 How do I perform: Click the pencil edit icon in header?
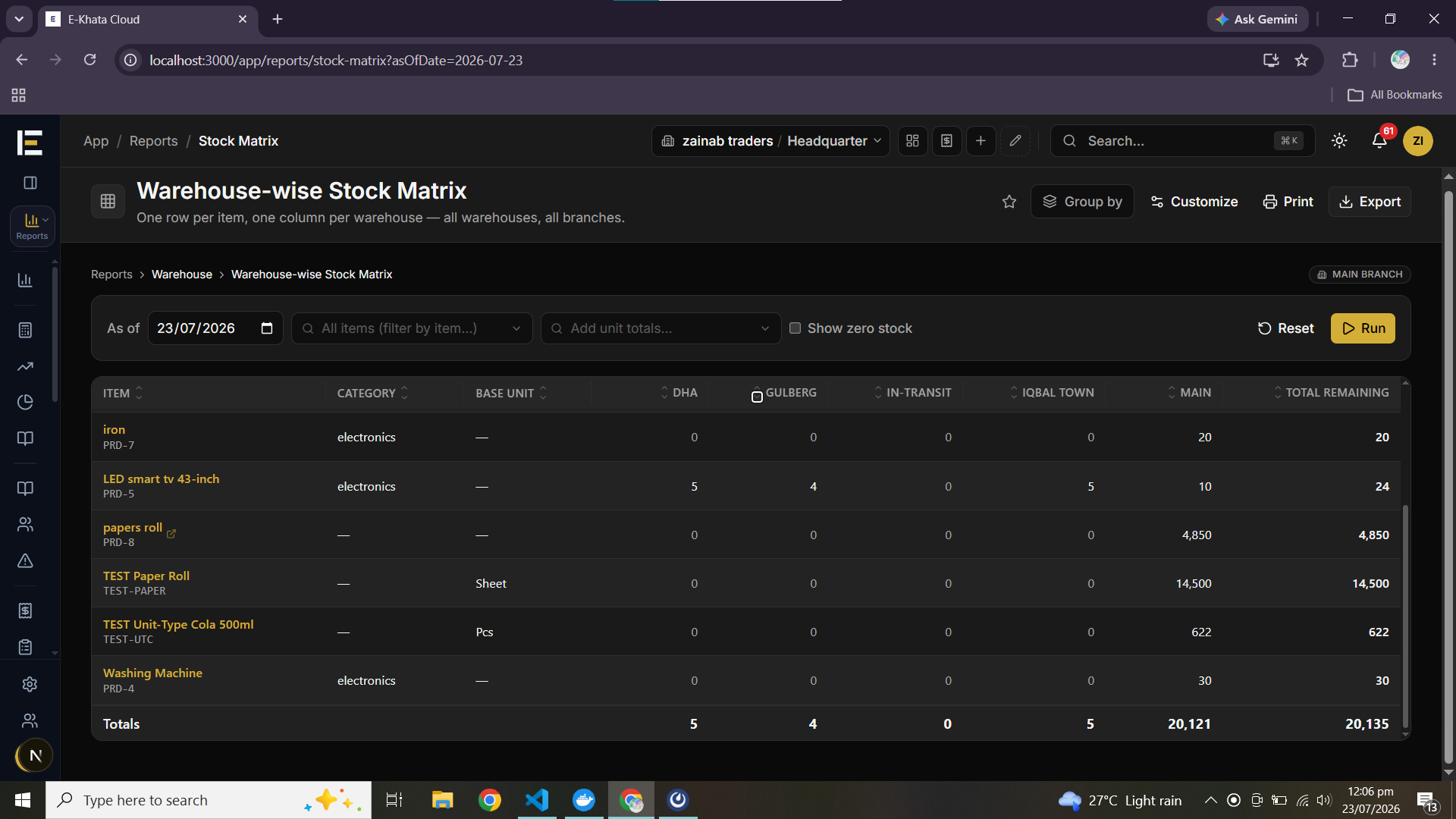1015,141
